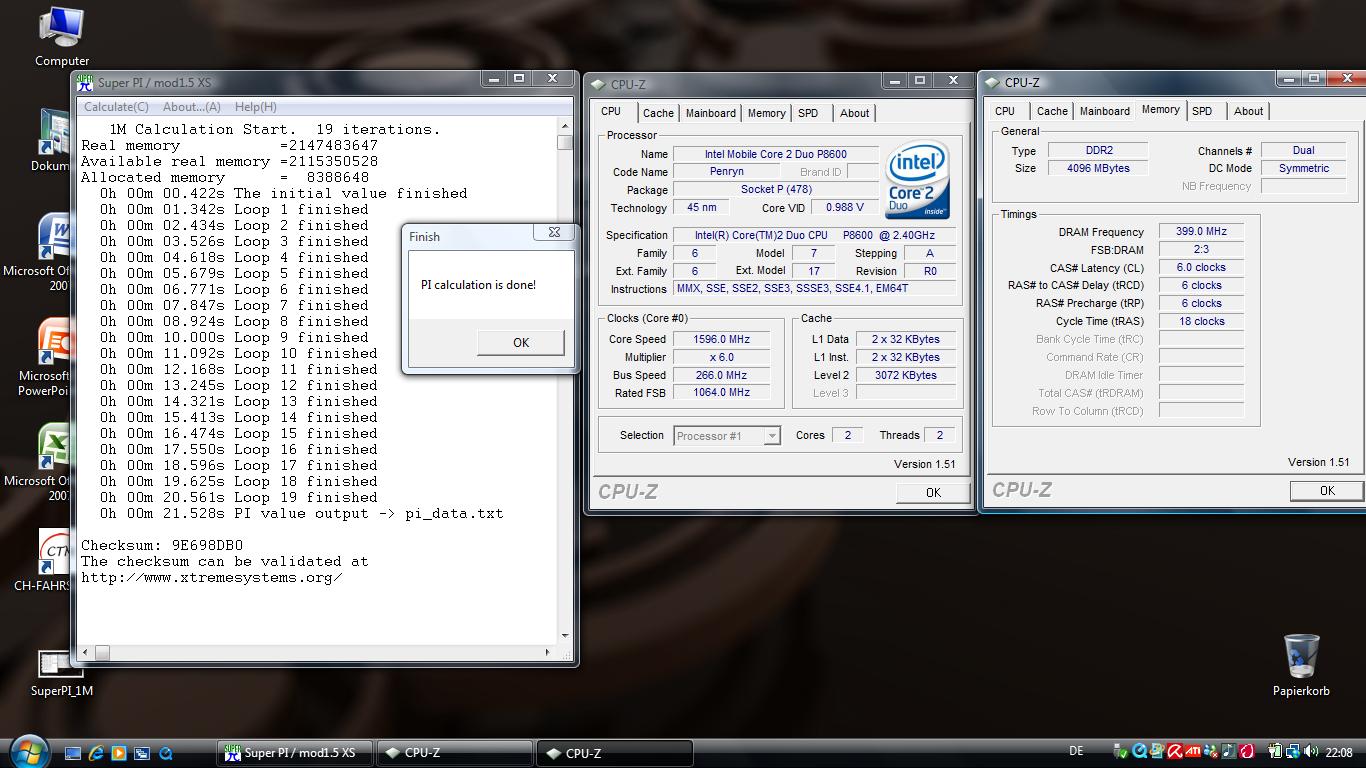The image size is (1366, 768).
Task: Click the power plug battery tray icon
Action: (x=1275, y=752)
